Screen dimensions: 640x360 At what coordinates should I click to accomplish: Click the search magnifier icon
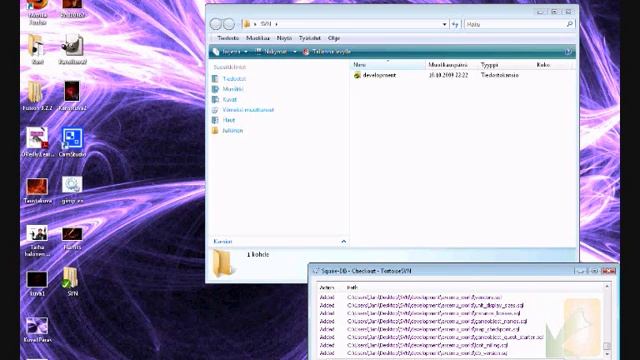tap(570, 24)
